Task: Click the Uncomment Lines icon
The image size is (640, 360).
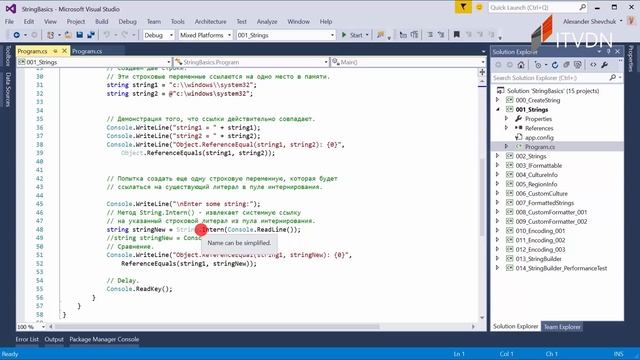Action: tap(441, 35)
